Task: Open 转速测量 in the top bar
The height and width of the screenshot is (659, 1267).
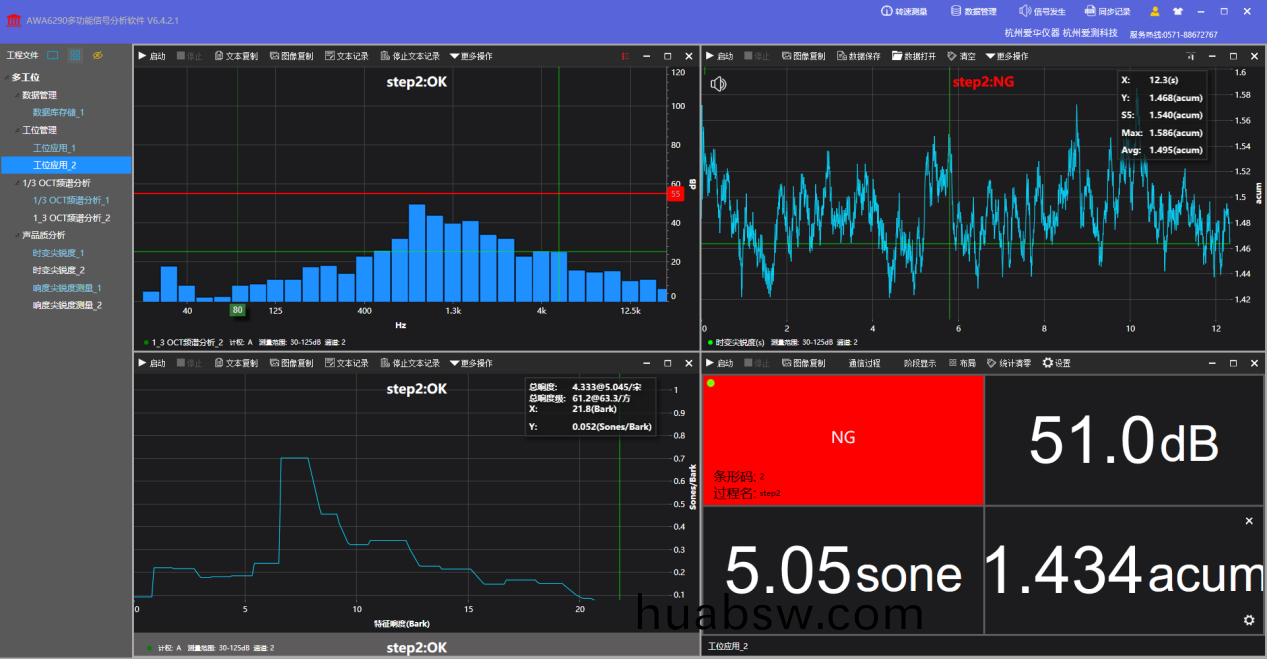Action: 886,11
